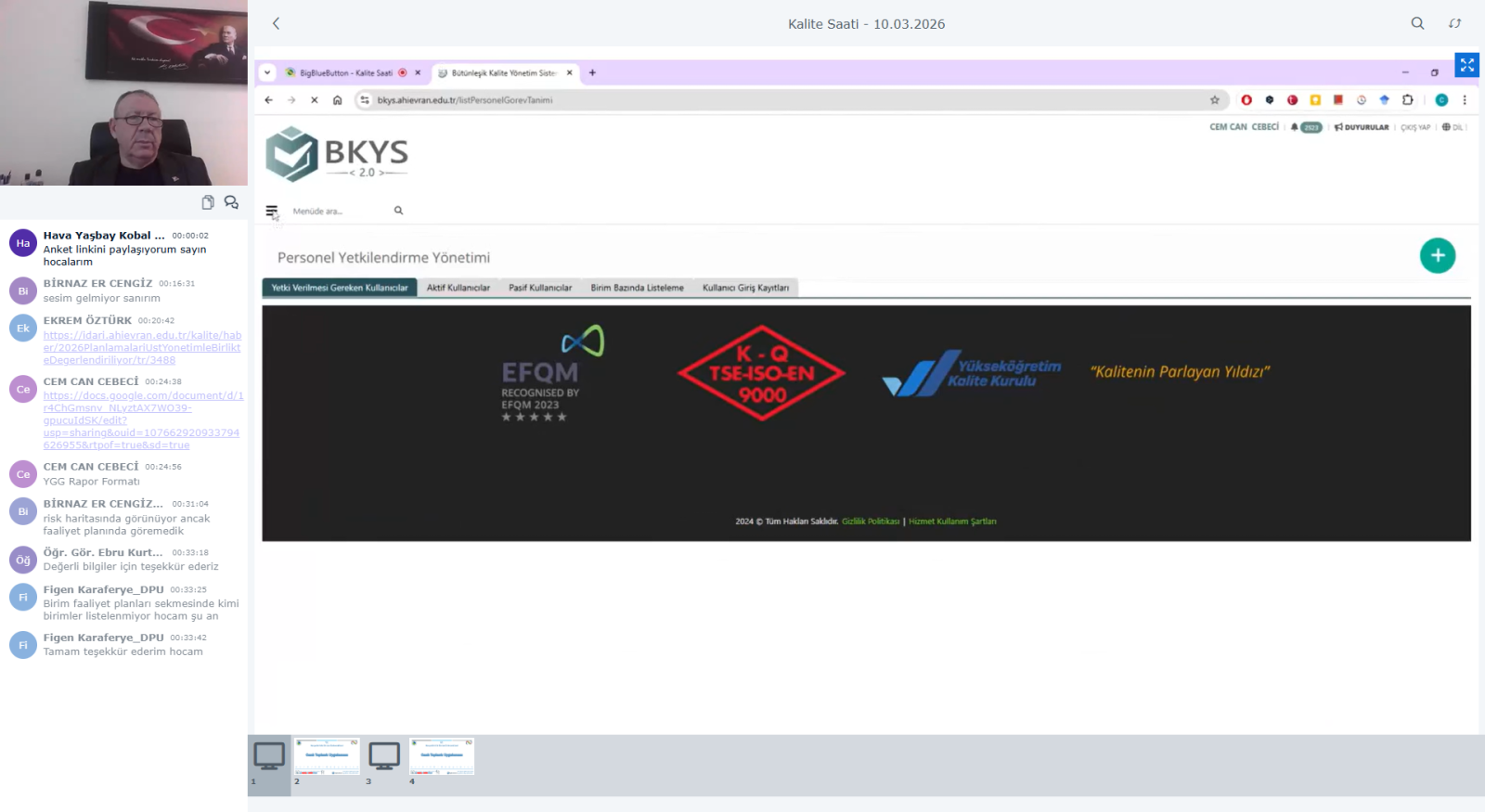The height and width of the screenshot is (812, 1485).
Task: Click the Menüde ara search field
Action: click(x=339, y=212)
